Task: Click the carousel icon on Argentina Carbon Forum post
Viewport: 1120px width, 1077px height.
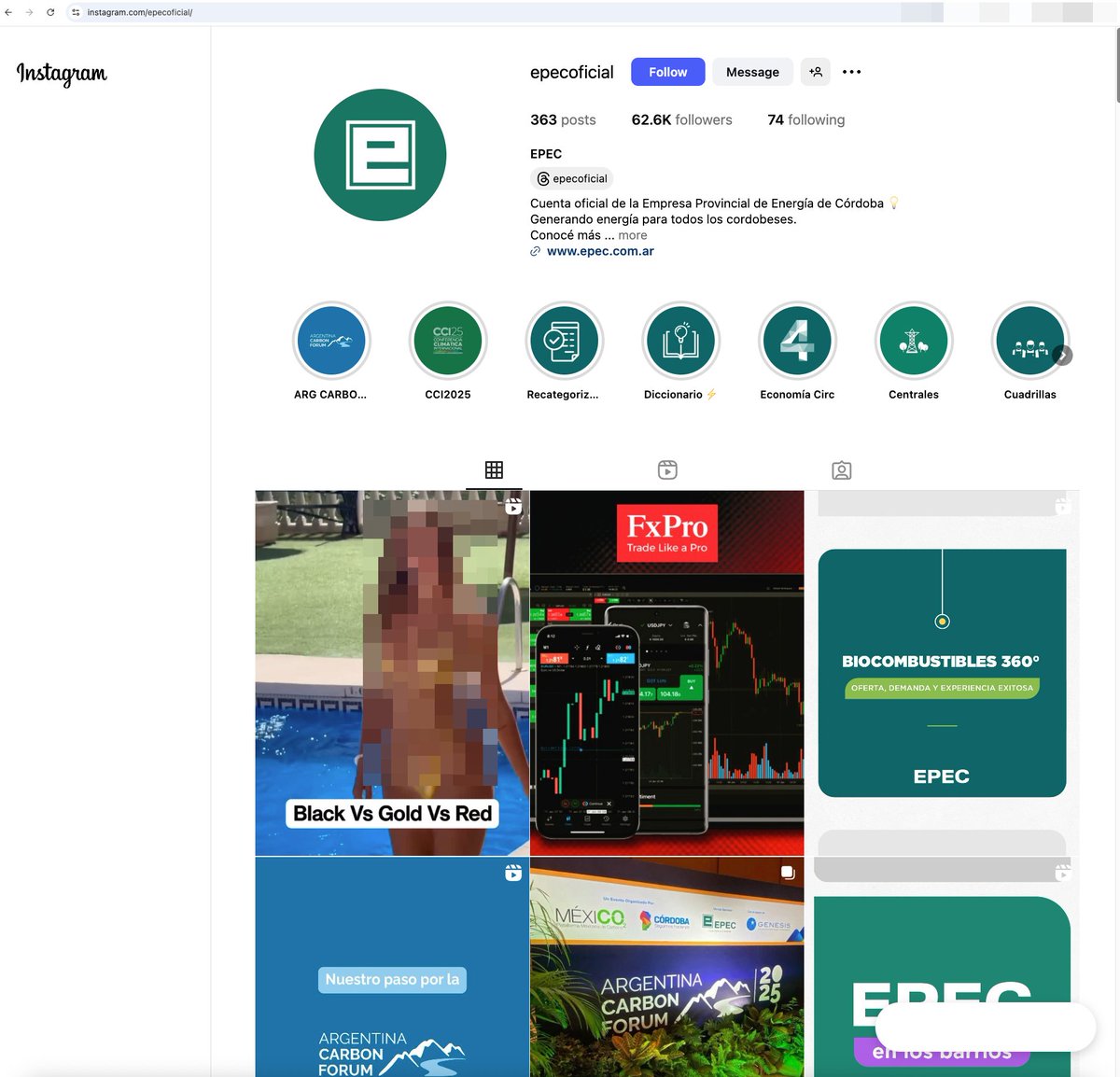Action: 787,872
